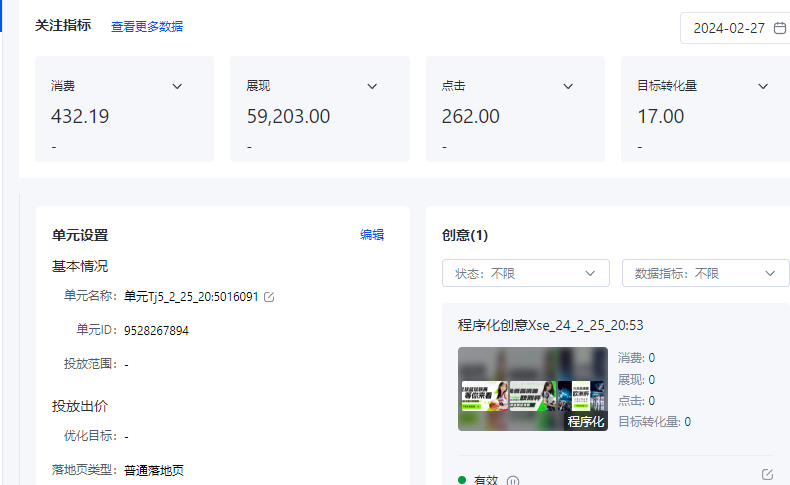The image size is (790, 485).
Task: Click the 基本情况 section label
Action: (80, 266)
